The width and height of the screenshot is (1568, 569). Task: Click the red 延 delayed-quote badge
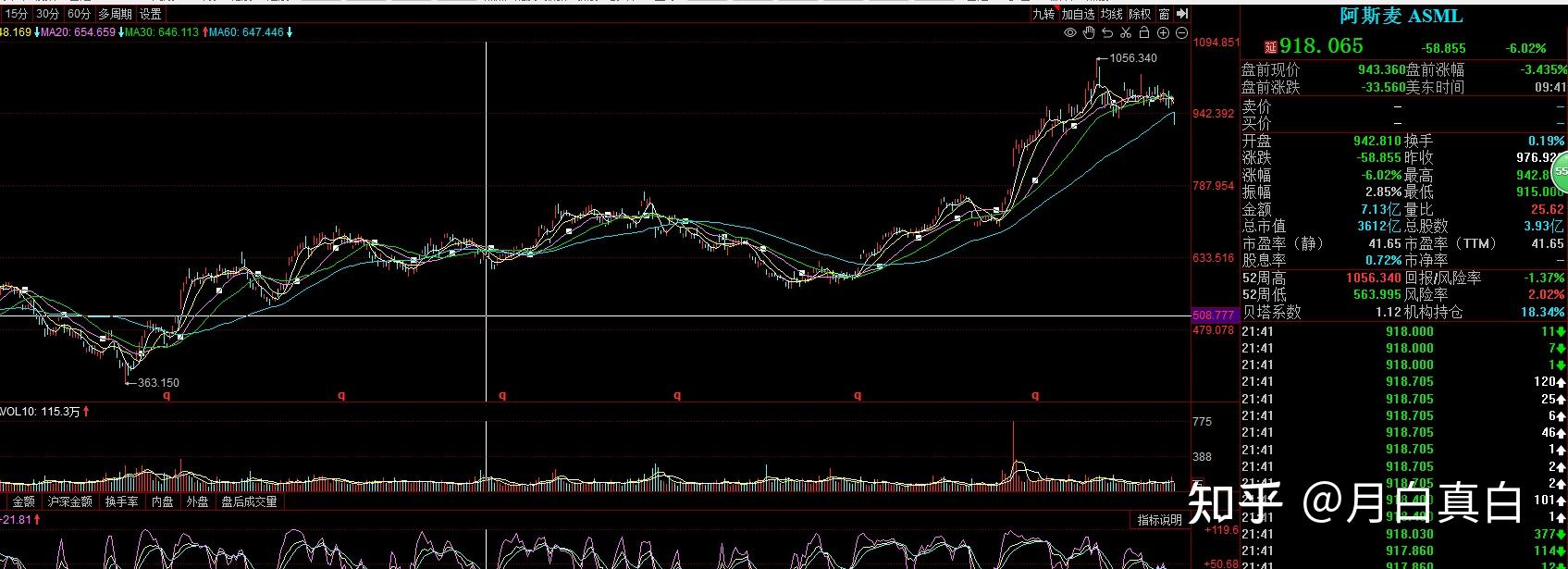(1271, 46)
